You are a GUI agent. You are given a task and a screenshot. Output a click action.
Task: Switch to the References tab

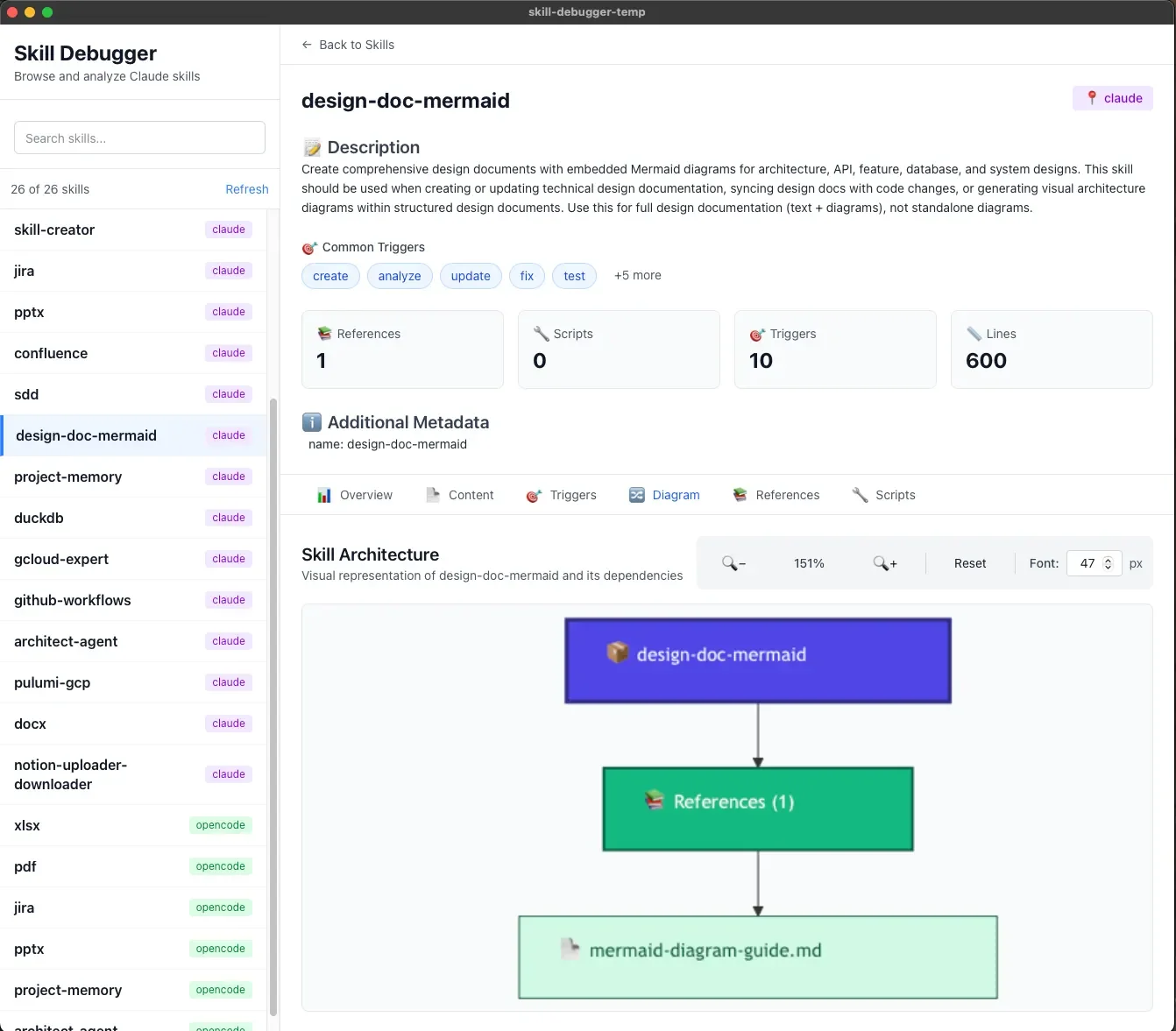(x=787, y=495)
